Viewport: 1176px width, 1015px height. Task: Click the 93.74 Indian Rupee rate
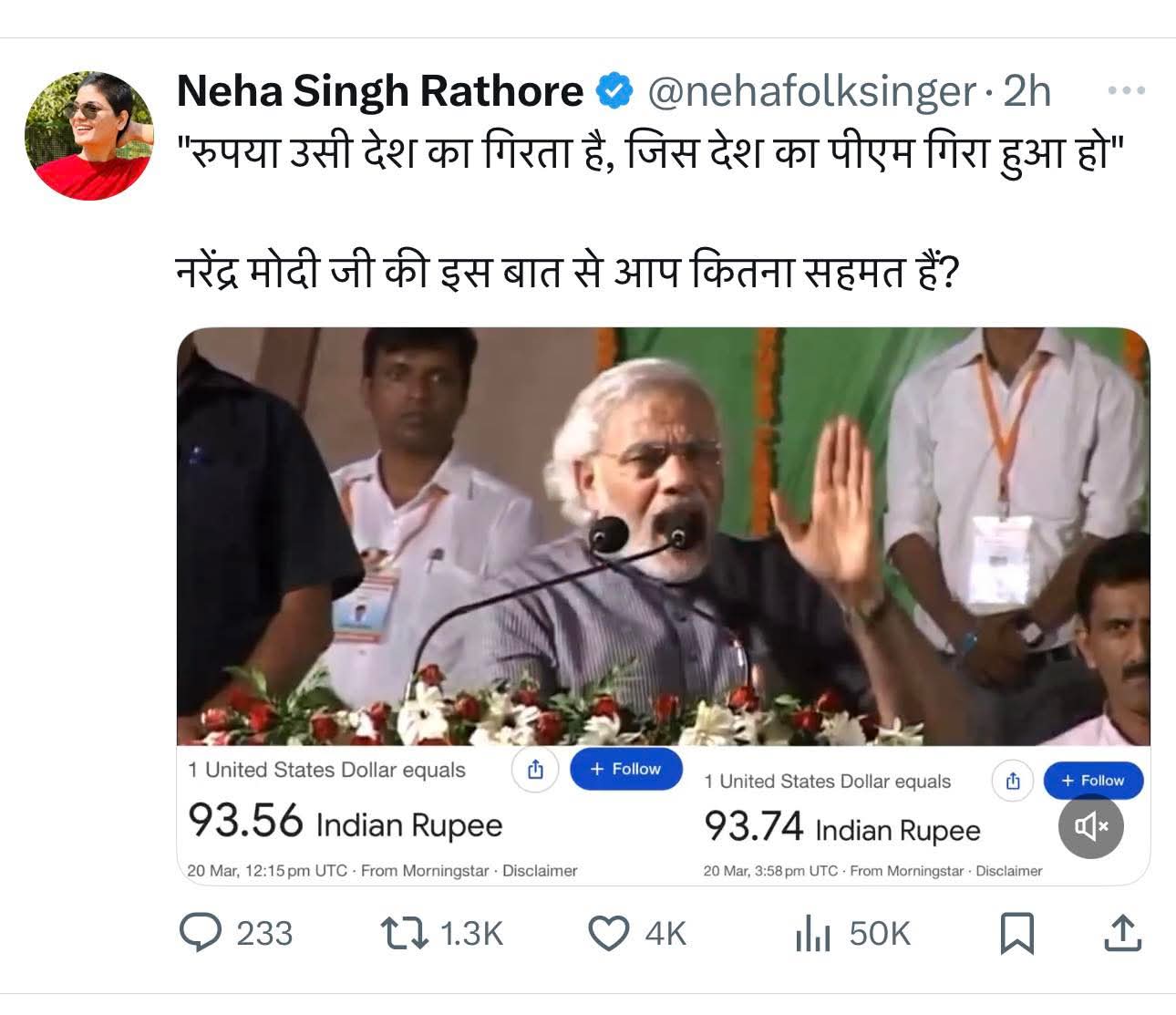coord(841,828)
